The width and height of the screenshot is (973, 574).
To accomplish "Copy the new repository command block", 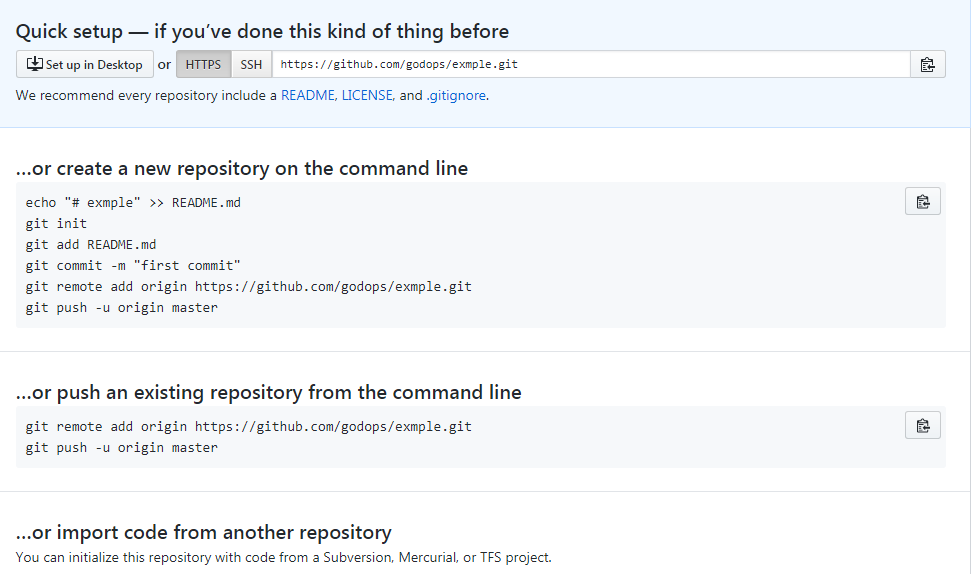I will [x=923, y=202].
